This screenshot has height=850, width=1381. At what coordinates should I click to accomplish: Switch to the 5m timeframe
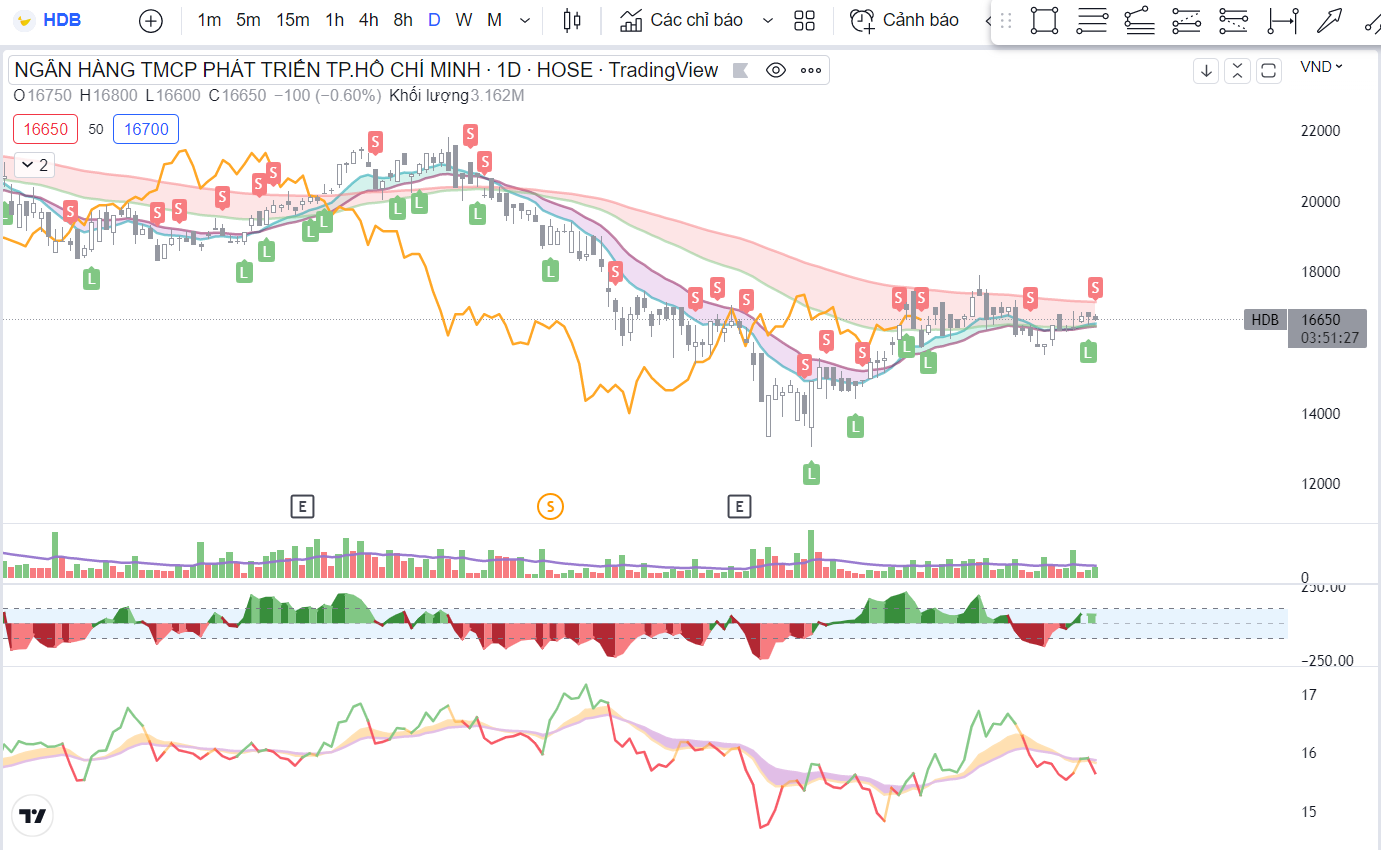pos(248,20)
